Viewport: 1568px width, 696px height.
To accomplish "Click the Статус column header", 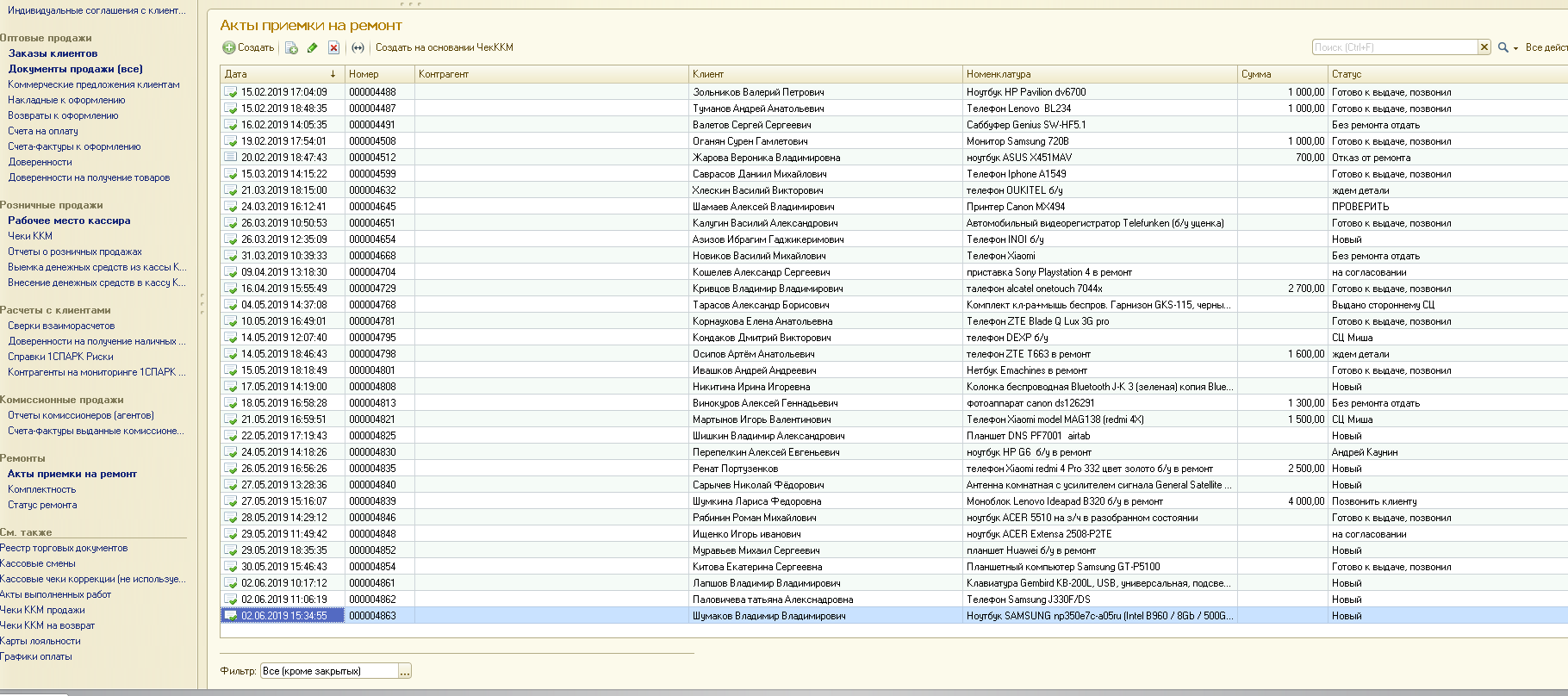I will coord(1347,74).
